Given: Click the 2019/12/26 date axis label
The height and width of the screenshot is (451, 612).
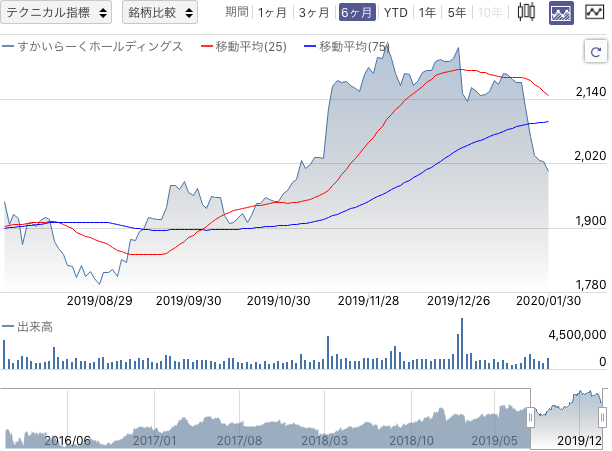Looking at the screenshot, I should [459, 301].
